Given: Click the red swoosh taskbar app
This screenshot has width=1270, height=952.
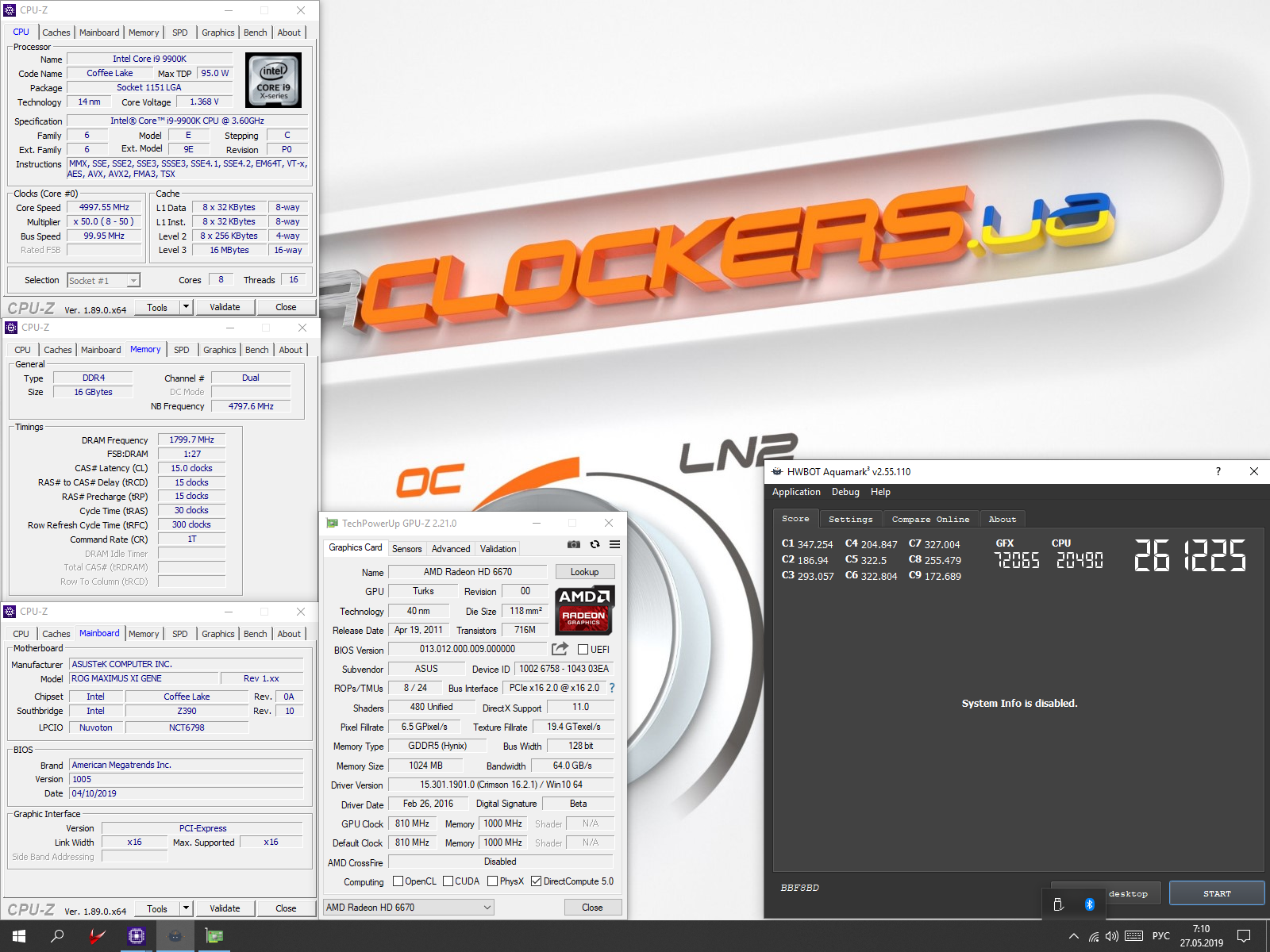Looking at the screenshot, I should coord(97,936).
